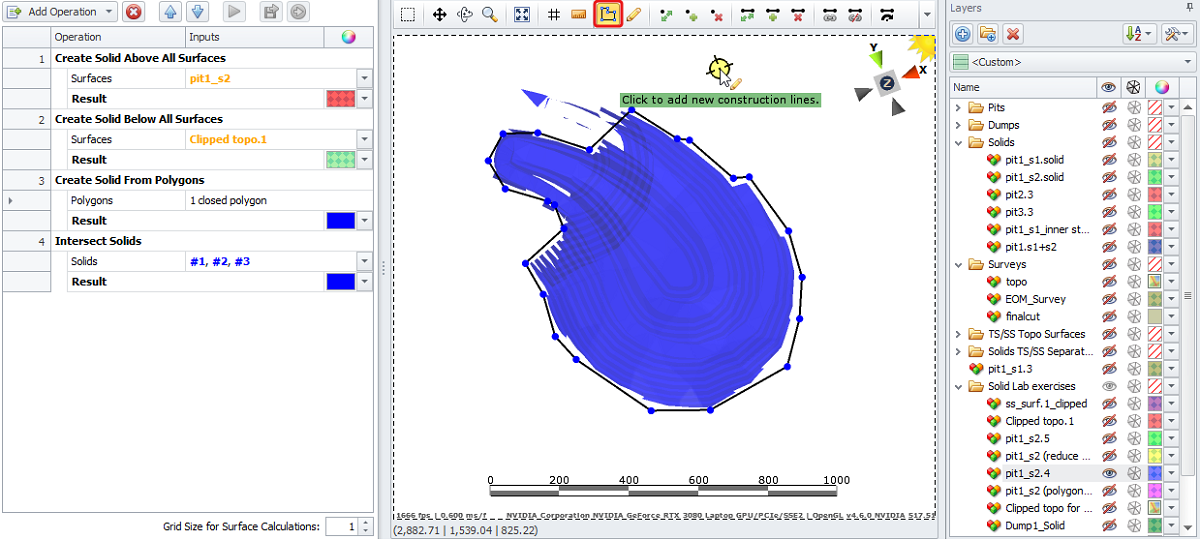Move operation up with the up arrow
This screenshot has height=540, width=1200.
click(170, 12)
